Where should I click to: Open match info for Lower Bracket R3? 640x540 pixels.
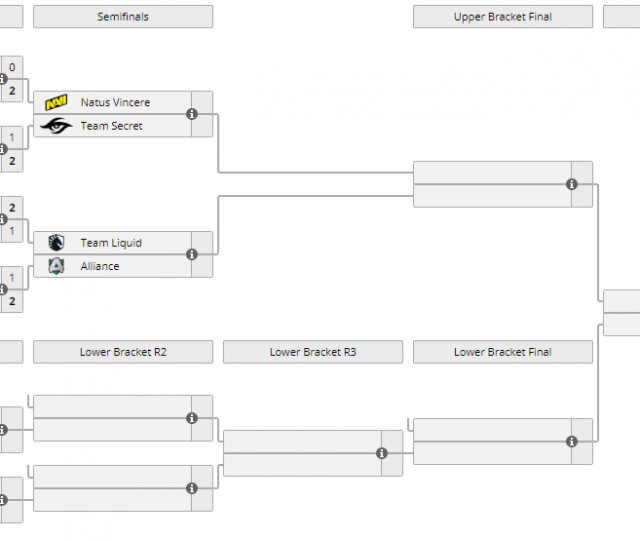coord(382,453)
